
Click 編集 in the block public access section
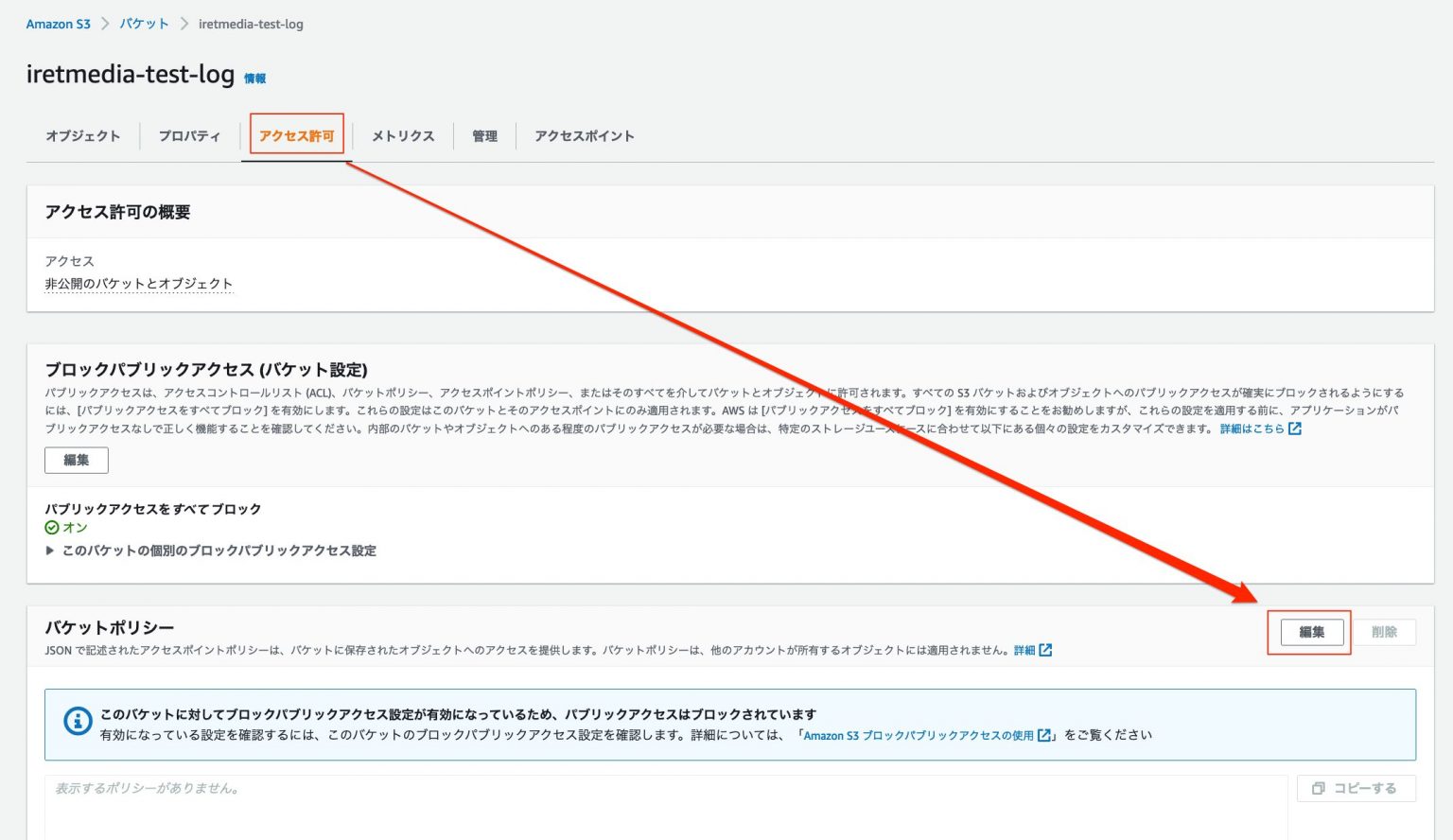77,460
